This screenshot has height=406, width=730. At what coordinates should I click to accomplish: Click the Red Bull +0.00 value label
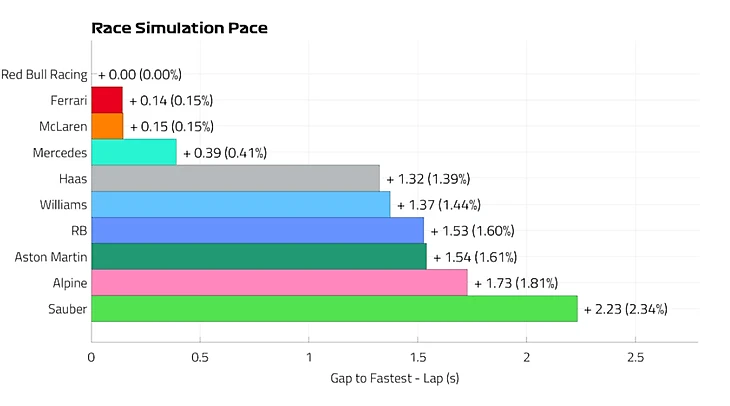click(x=140, y=74)
